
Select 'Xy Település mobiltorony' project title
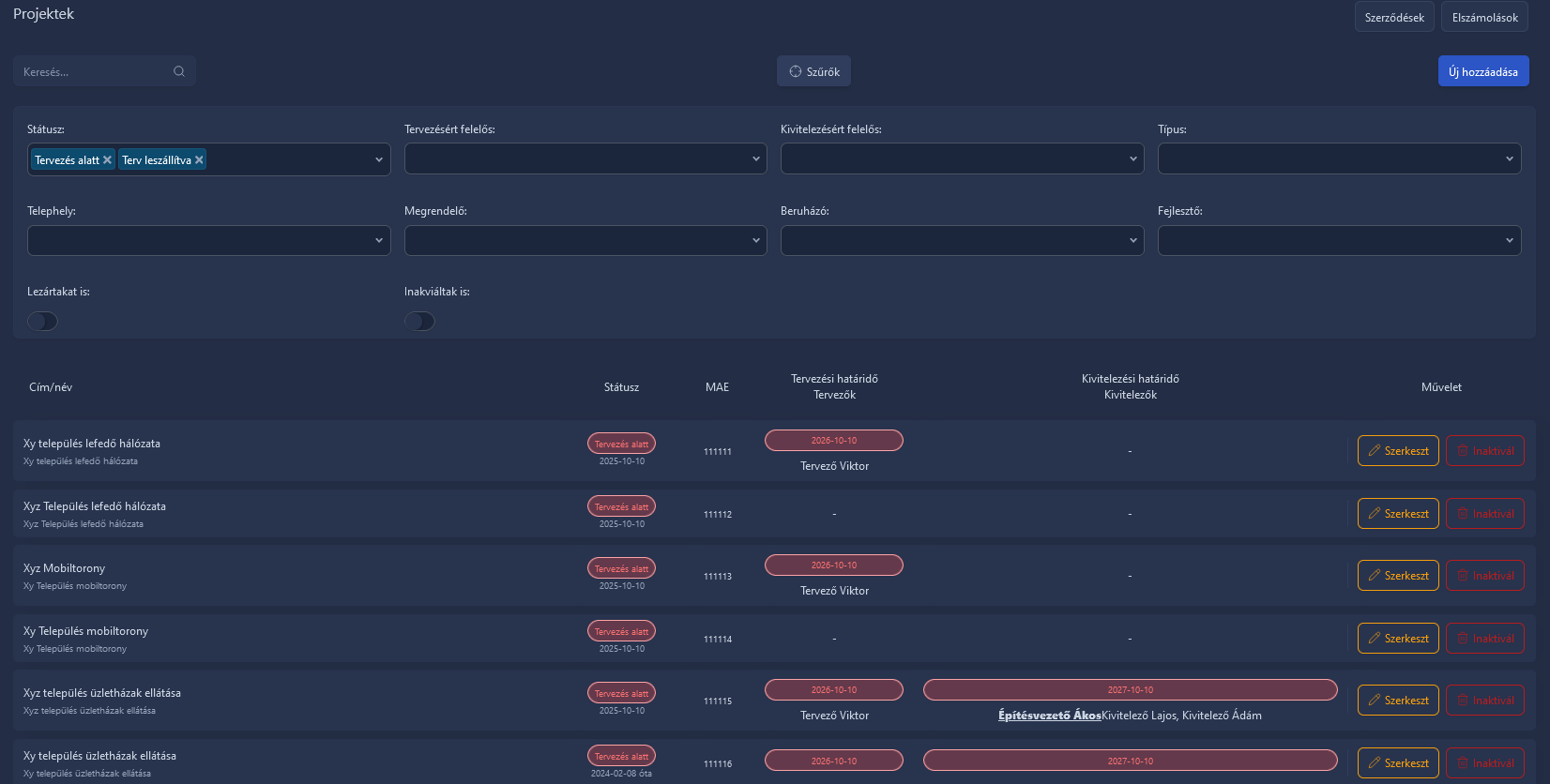85,631
